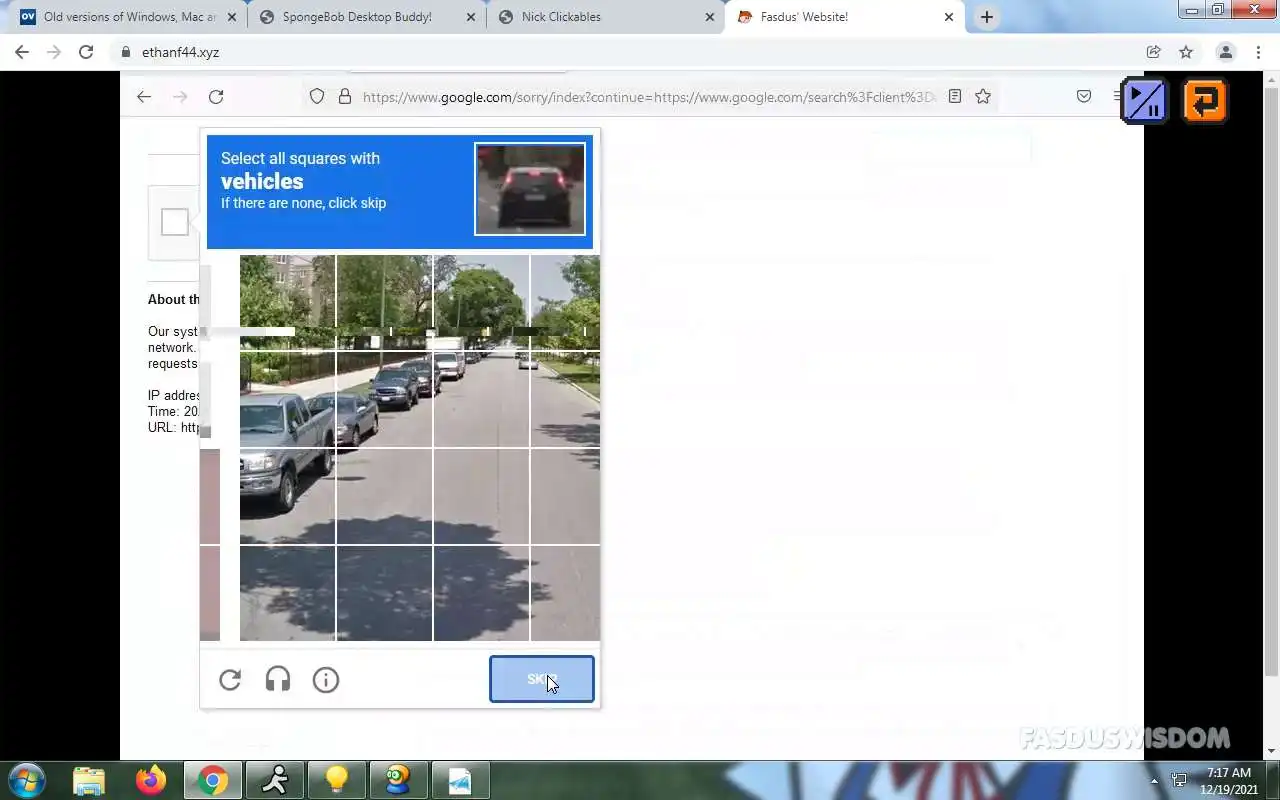Open the Windows Start menu orb
The image size is (1280, 800).
pyautogui.click(x=27, y=780)
